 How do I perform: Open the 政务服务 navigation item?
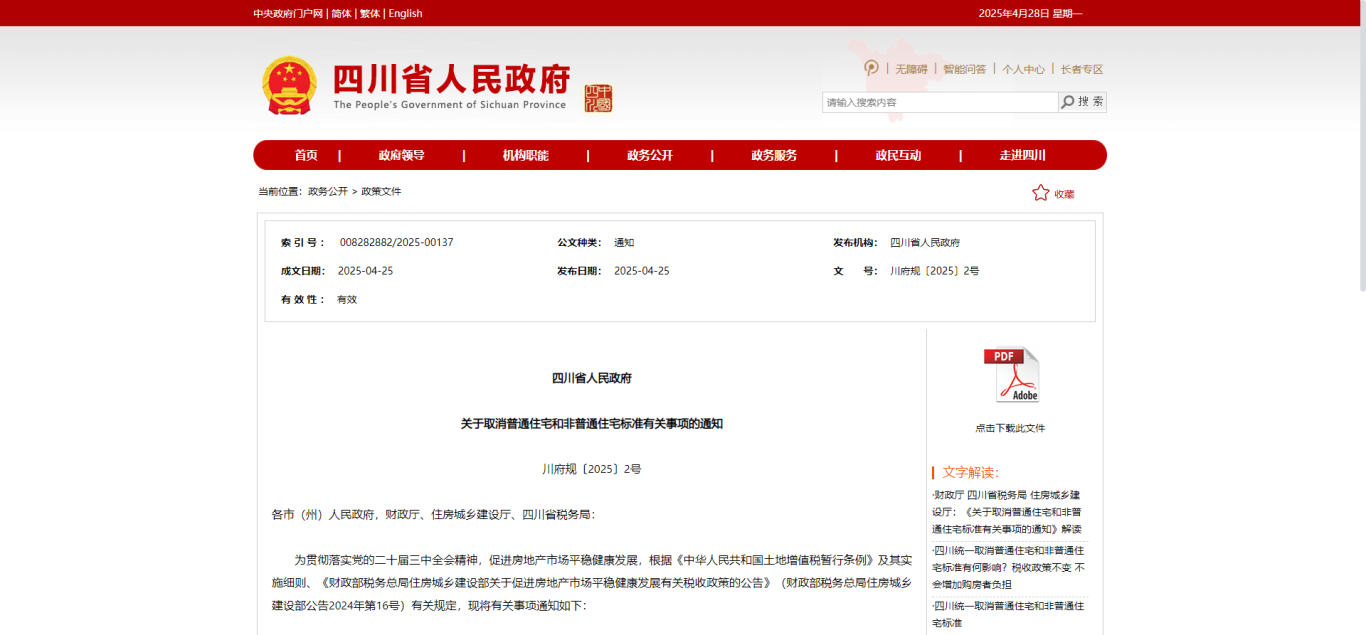point(774,155)
